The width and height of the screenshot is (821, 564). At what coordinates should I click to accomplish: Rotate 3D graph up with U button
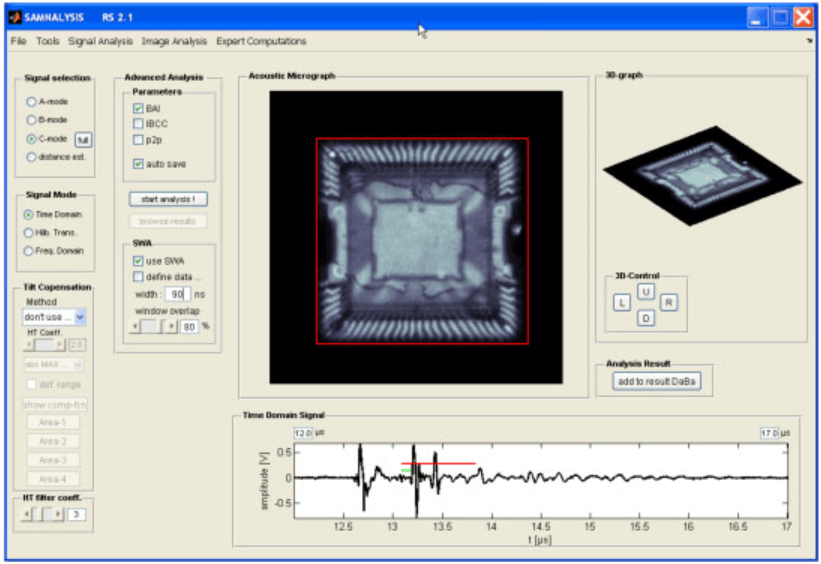point(646,292)
